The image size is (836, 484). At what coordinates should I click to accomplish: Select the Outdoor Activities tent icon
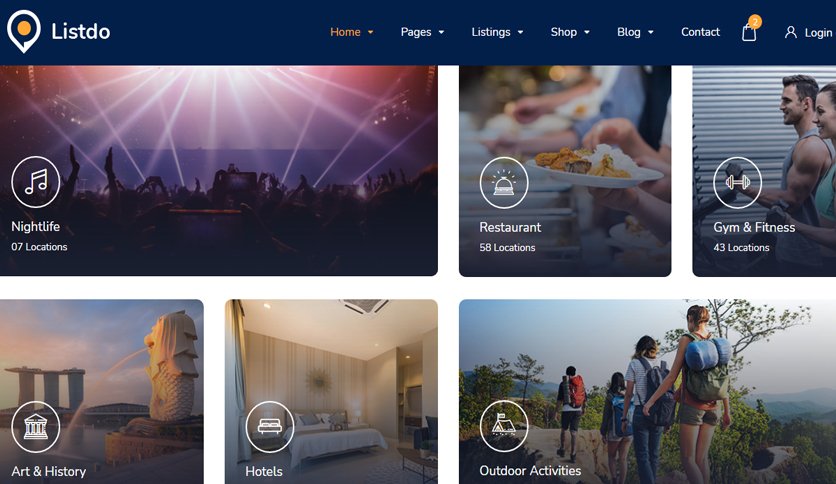click(x=504, y=426)
